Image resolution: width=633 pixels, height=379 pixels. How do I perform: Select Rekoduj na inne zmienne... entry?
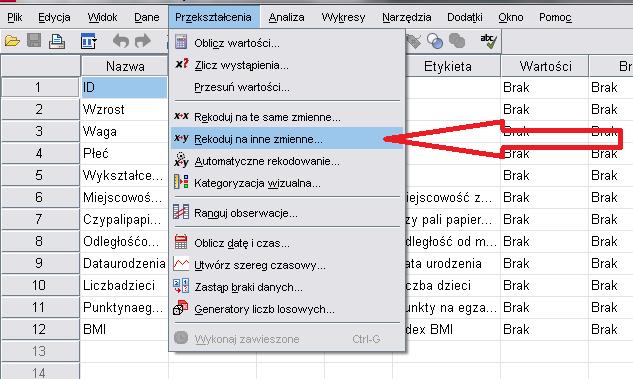pyautogui.click(x=286, y=139)
